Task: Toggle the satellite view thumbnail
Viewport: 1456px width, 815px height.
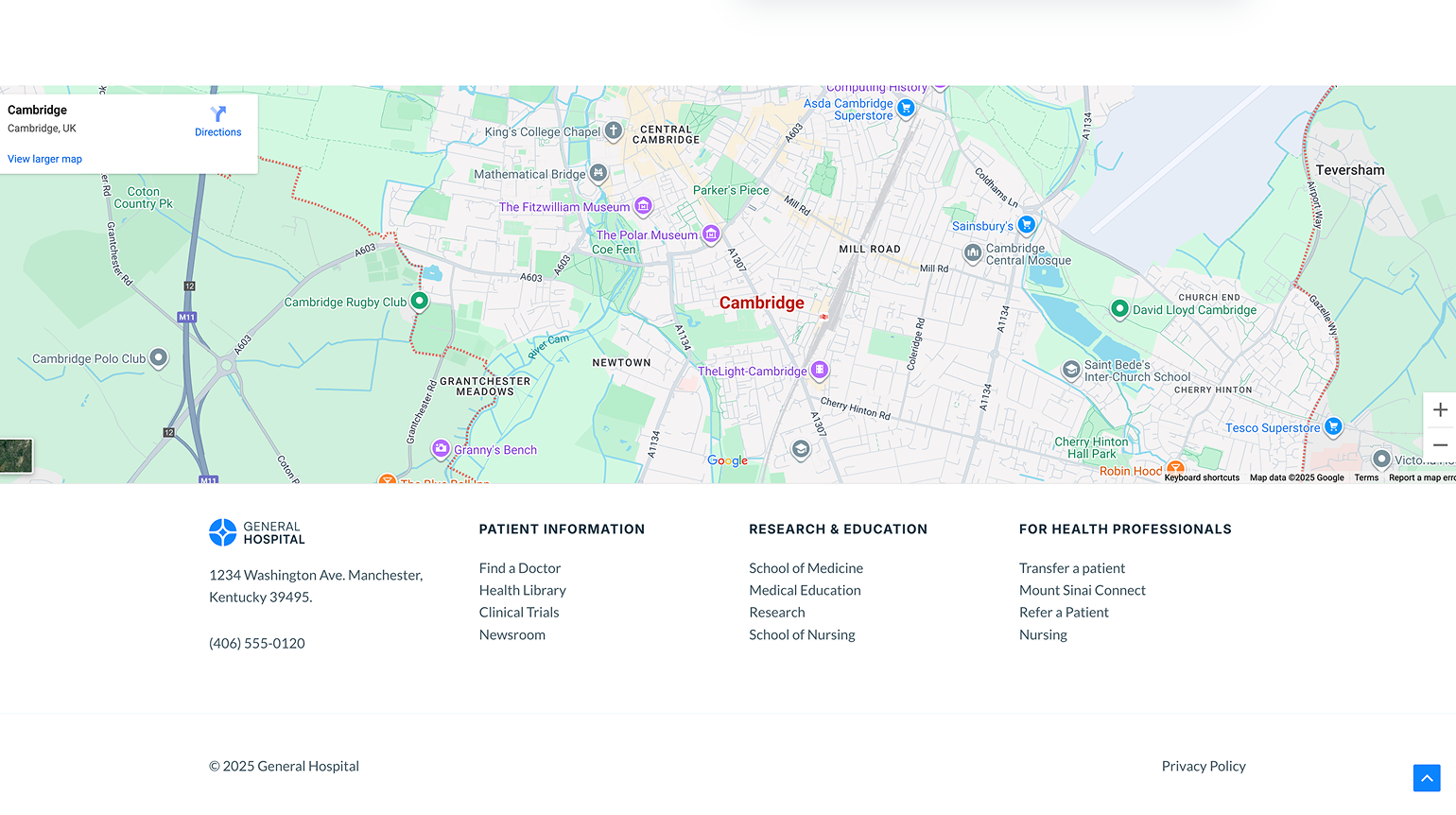Action: (16, 455)
